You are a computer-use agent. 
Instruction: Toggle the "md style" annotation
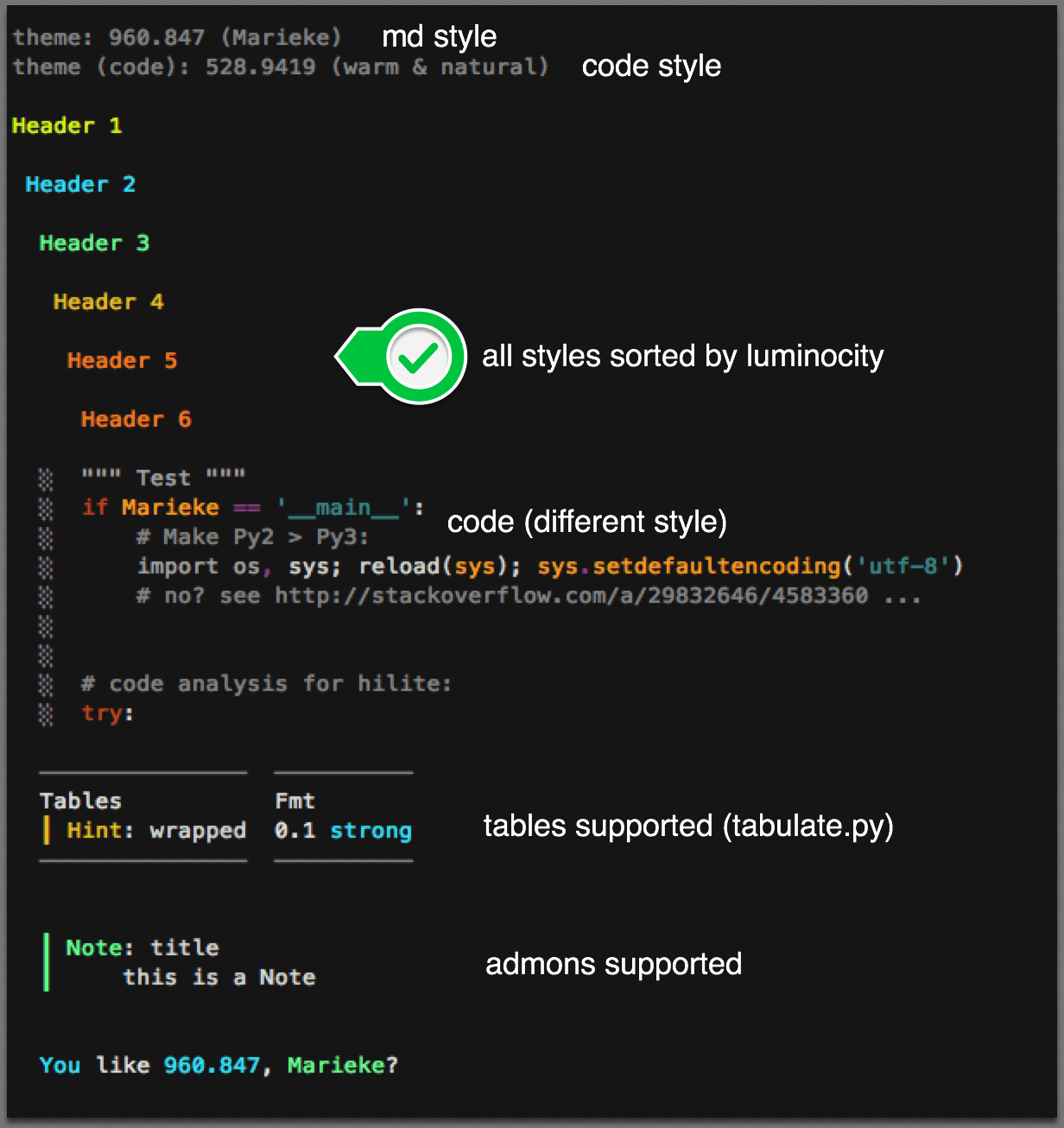[439, 36]
